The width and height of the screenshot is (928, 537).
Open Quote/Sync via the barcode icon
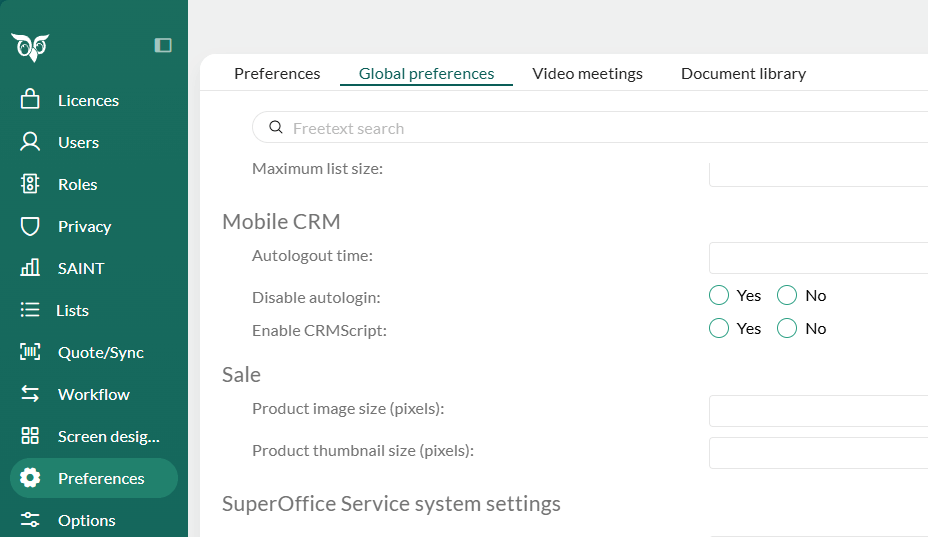[30, 352]
